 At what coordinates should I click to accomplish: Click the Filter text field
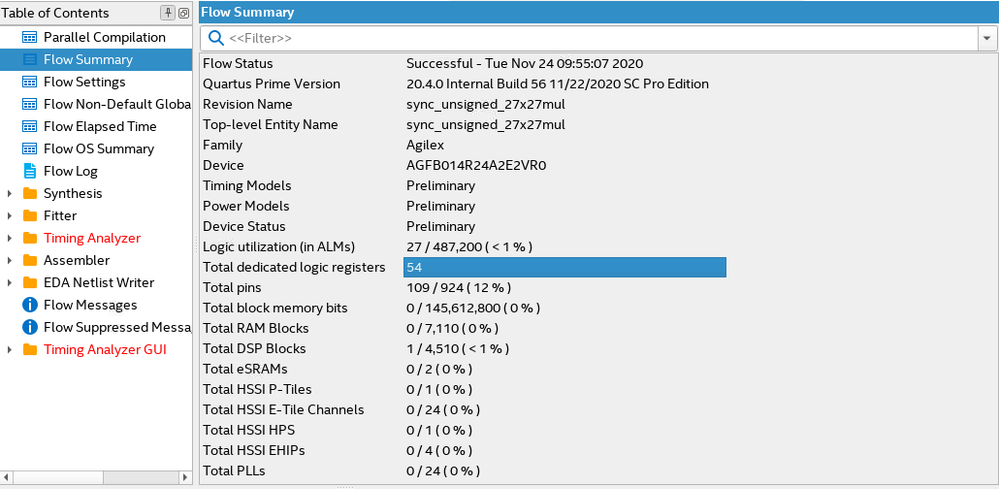point(600,38)
